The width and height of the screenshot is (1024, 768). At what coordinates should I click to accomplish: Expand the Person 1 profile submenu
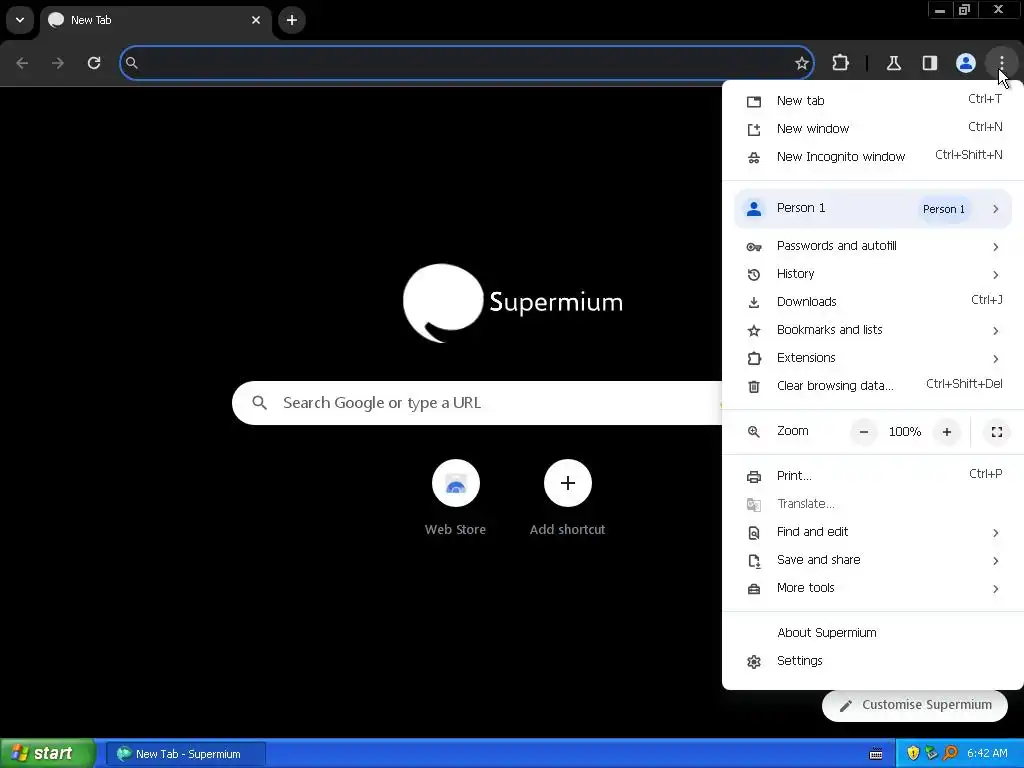pos(873,208)
